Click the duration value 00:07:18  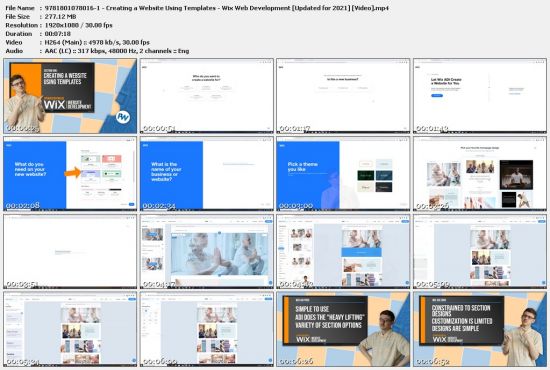click(58, 34)
